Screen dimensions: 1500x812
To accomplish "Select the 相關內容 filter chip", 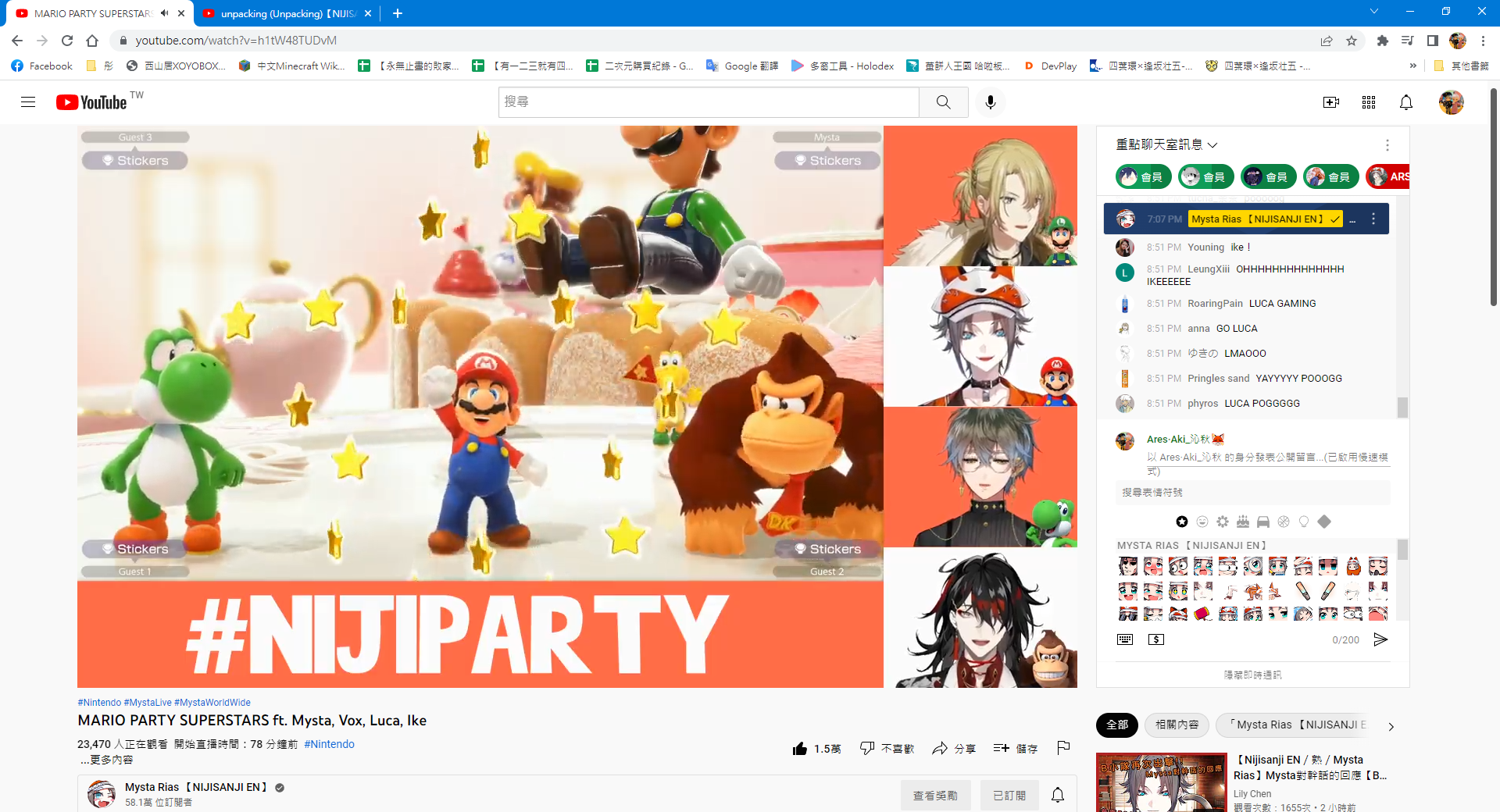I will [x=1177, y=725].
